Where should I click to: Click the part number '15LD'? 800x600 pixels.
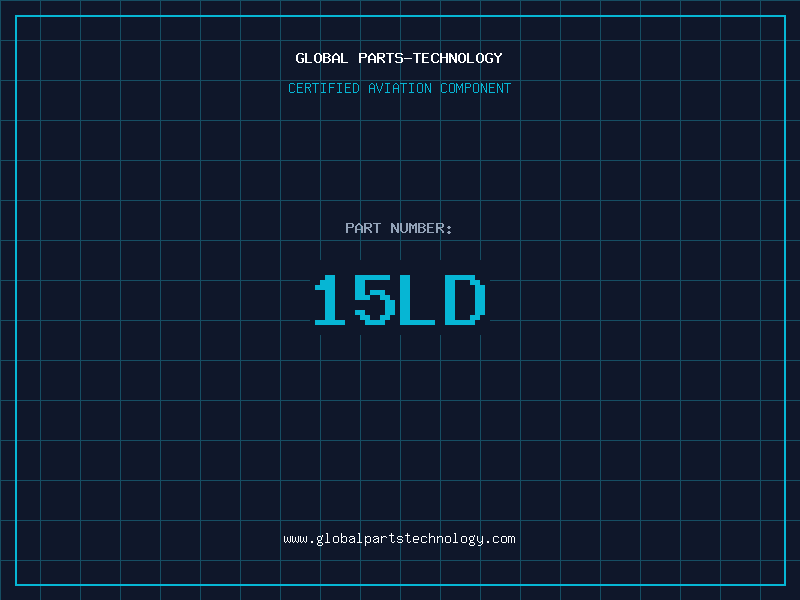[400, 299]
